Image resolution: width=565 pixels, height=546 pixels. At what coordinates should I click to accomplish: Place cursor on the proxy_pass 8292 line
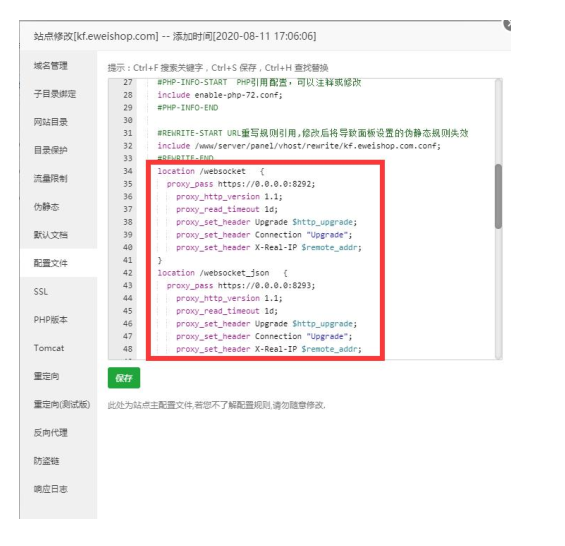pyautogui.click(x=241, y=184)
